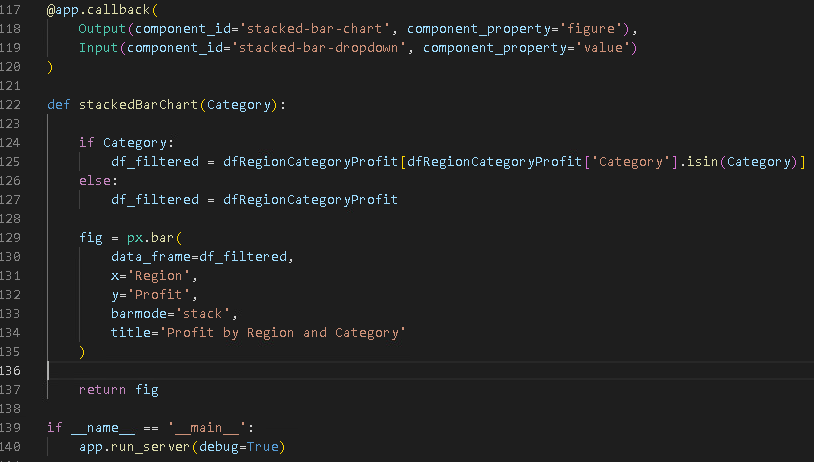Click the 'value' string on line 119
Image resolution: width=814 pixels, height=462 pixels.
coord(602,48)
